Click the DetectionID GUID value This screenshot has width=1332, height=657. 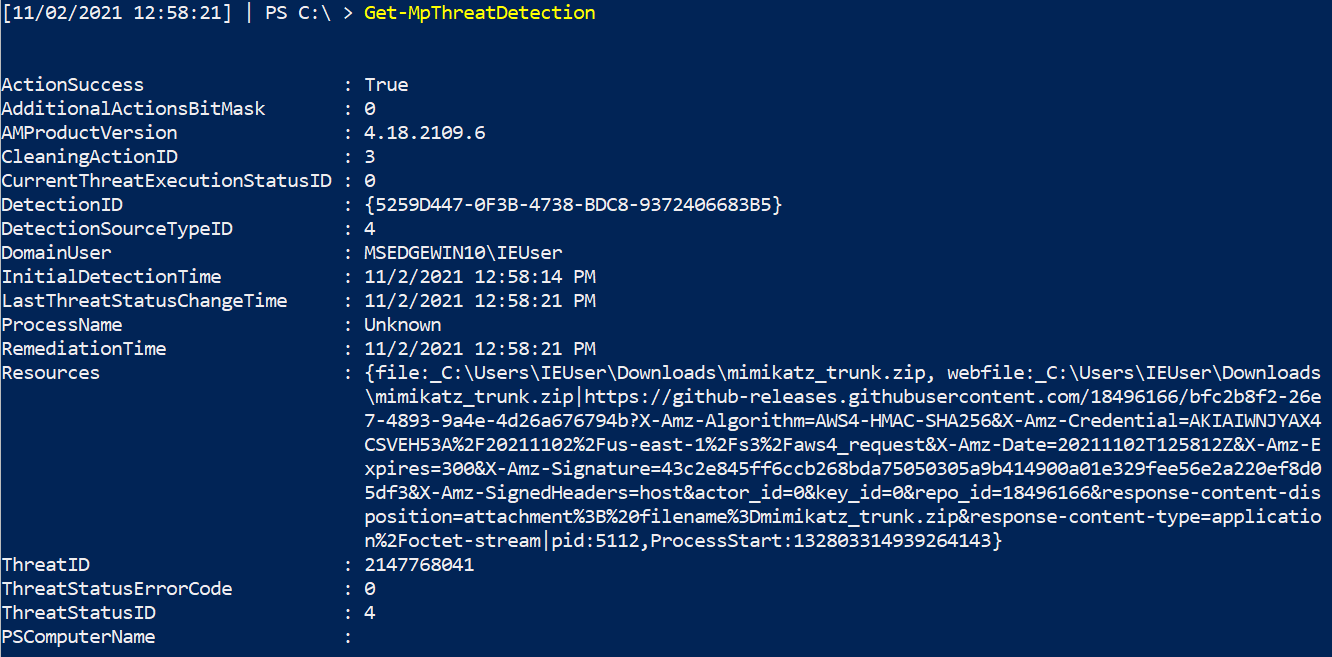tap(573, 205)
